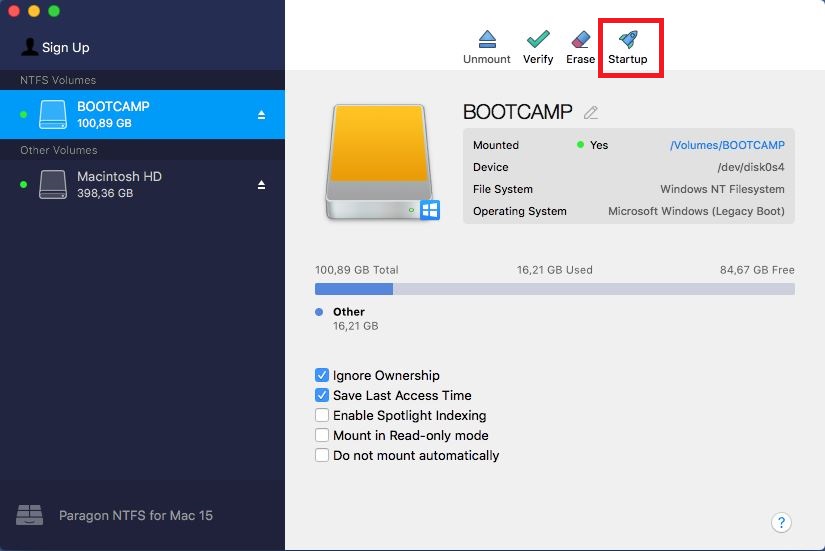This screenshot has width=825, height=551.
Task: Click the 84,67 GB Free label
Action: (757, 270)
